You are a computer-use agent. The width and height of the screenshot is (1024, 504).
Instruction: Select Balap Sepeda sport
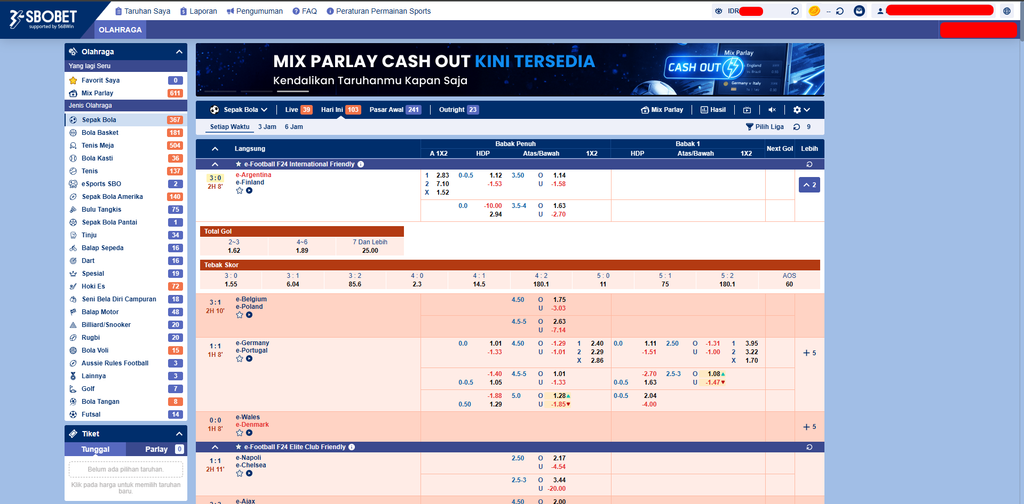pos(125,248)
